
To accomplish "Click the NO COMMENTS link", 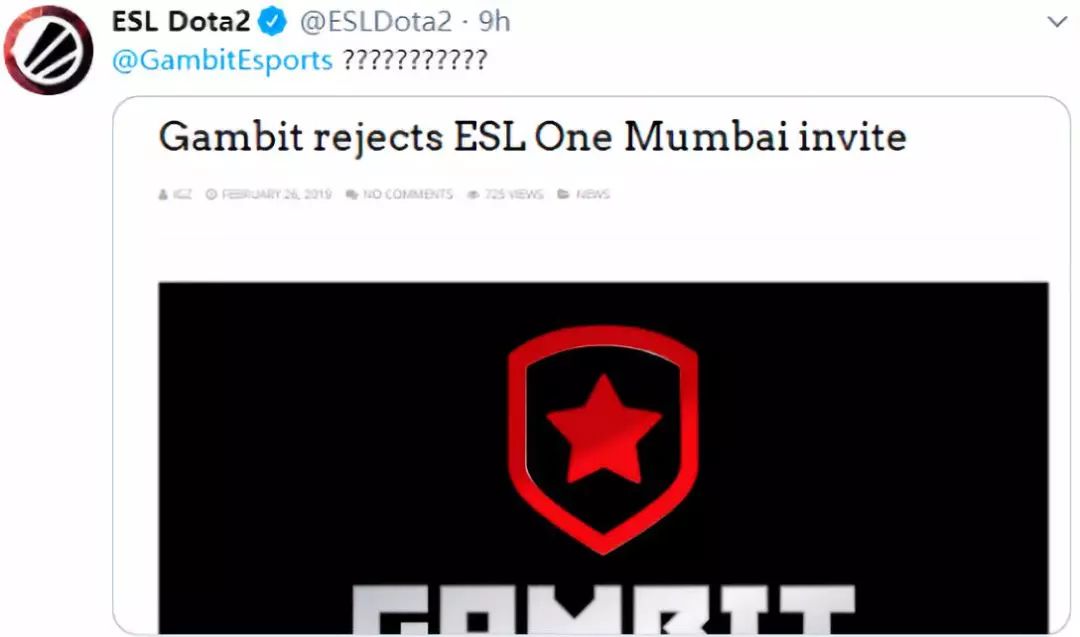I will coord(408,195).
